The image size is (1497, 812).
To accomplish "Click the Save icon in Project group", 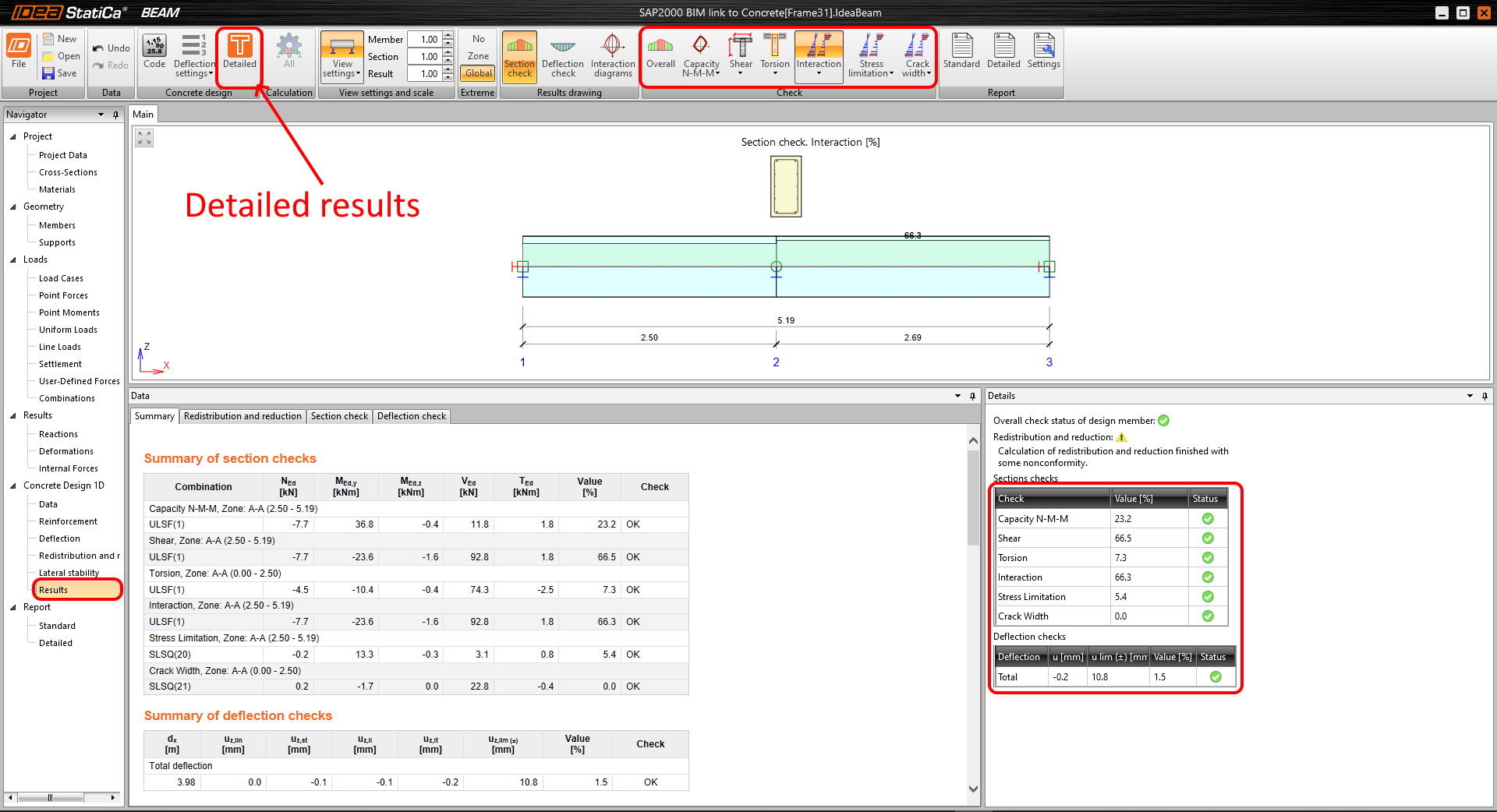I will 60,73.
